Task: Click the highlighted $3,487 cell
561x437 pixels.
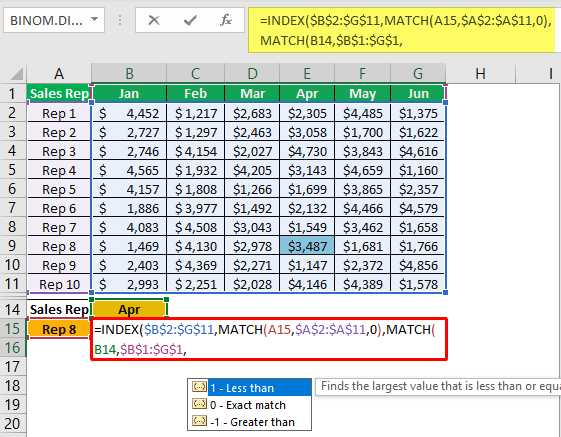Action: [307, 246]
